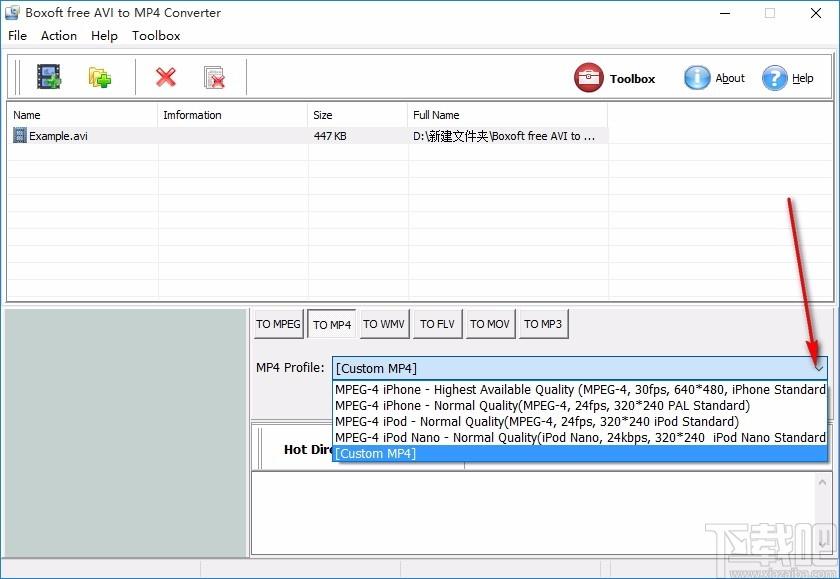Image resolution: width=840 pixels, height=579 pixels.
Task: Click the MP4 Profile combo box field
Action: pyautogui.click(x=580, y=369)
